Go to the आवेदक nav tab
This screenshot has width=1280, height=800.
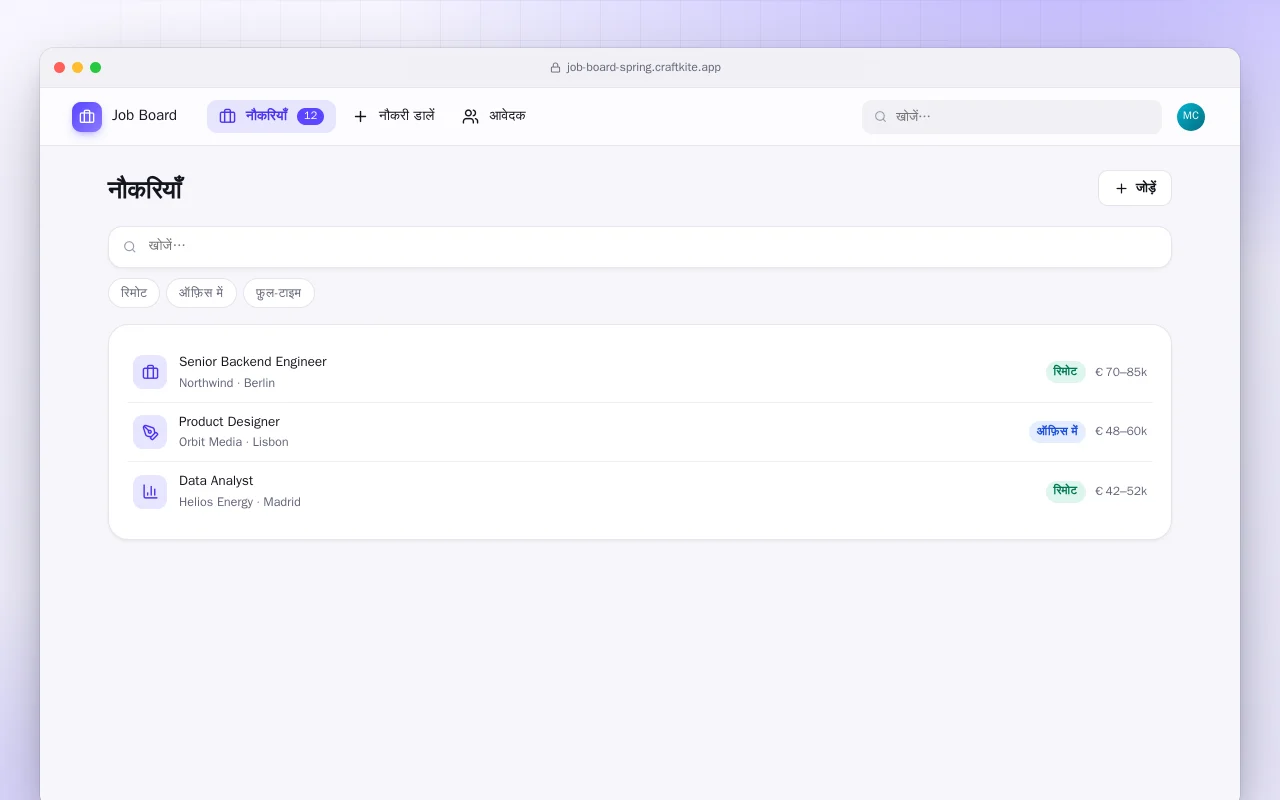494,116
